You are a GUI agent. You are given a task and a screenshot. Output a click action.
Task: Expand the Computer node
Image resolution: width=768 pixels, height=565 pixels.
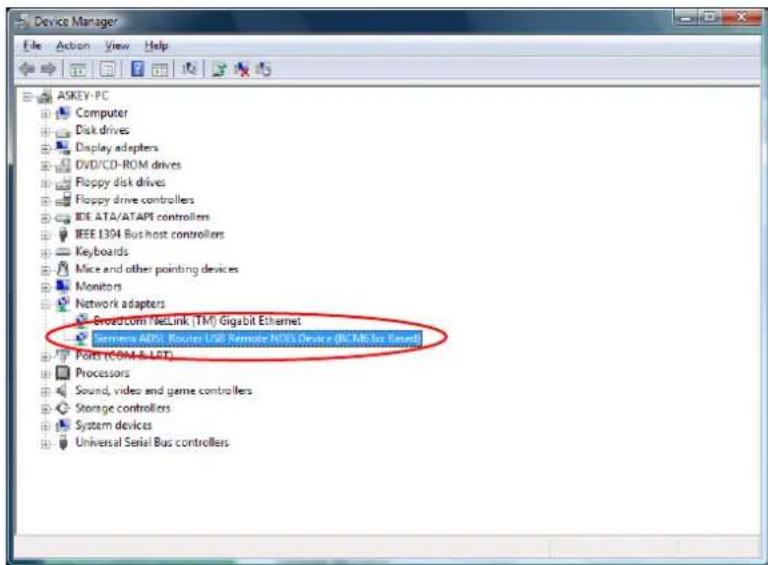(x=45, y=114)
